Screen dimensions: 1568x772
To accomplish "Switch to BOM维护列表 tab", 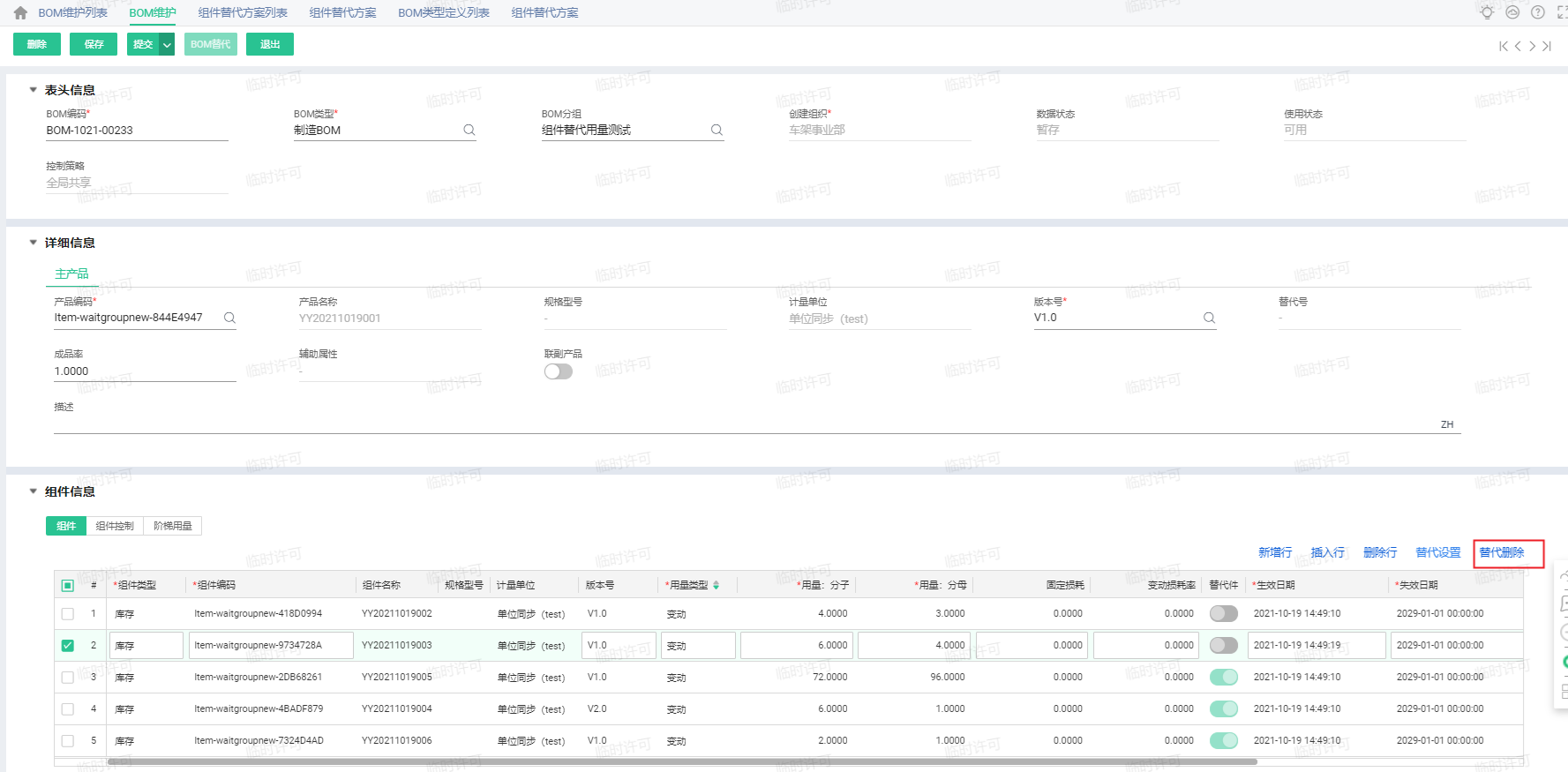I will click(x=72, y=13).
